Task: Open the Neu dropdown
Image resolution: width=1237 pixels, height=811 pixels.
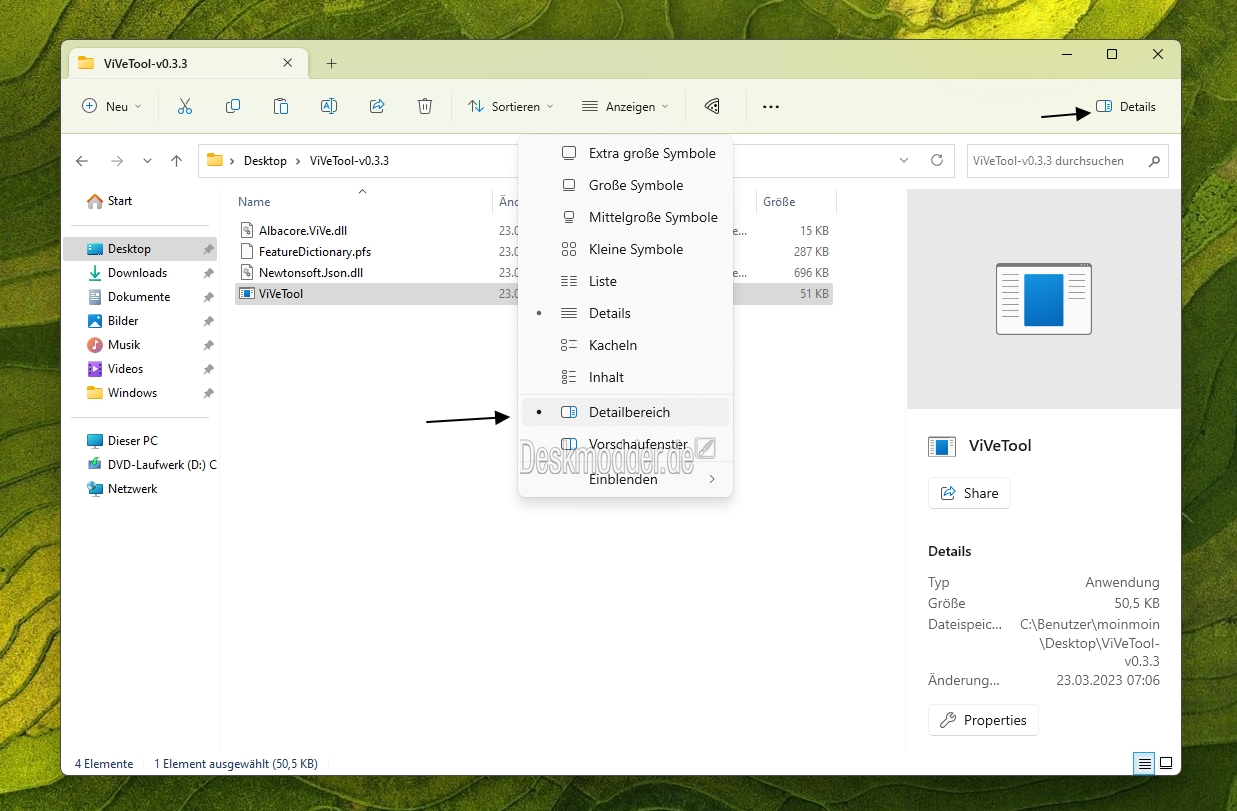Action: (112, 106)
